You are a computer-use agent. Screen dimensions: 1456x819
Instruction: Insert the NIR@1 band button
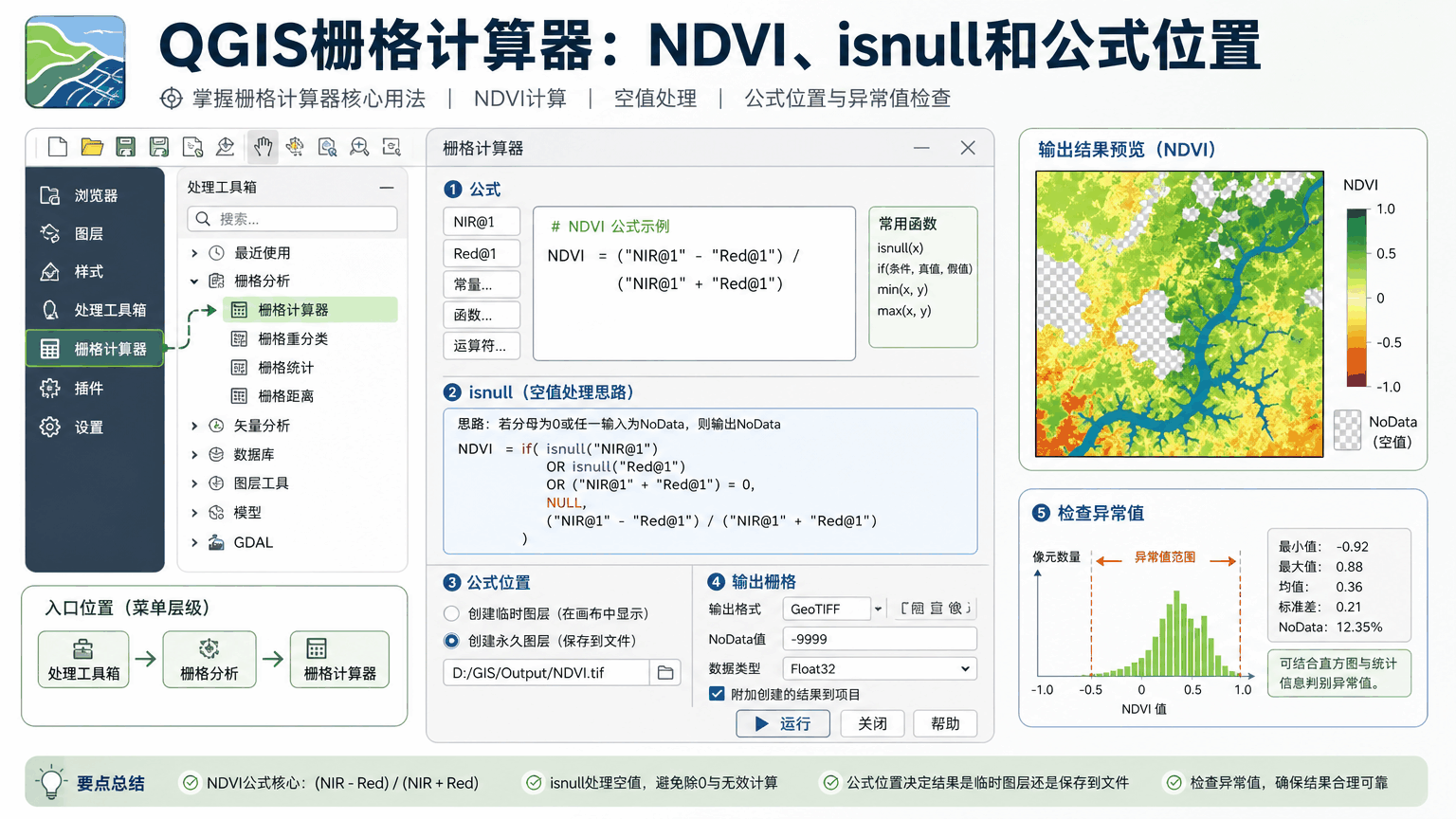482,222
